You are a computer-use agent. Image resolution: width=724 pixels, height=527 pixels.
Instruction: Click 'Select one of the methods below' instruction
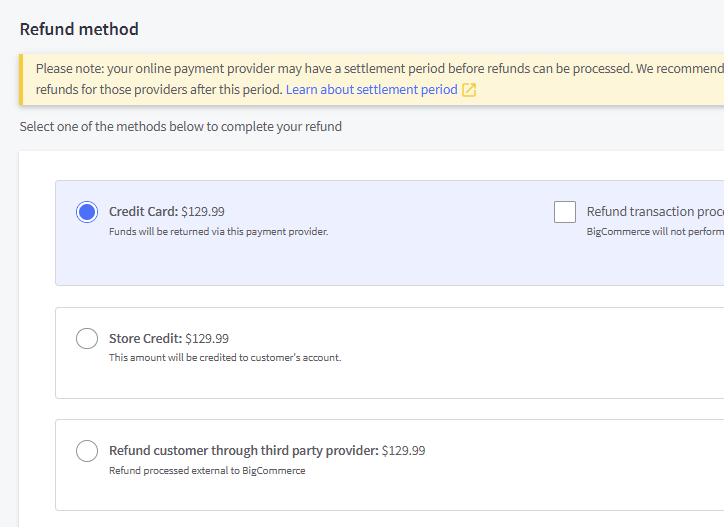(x=180, y=127)
